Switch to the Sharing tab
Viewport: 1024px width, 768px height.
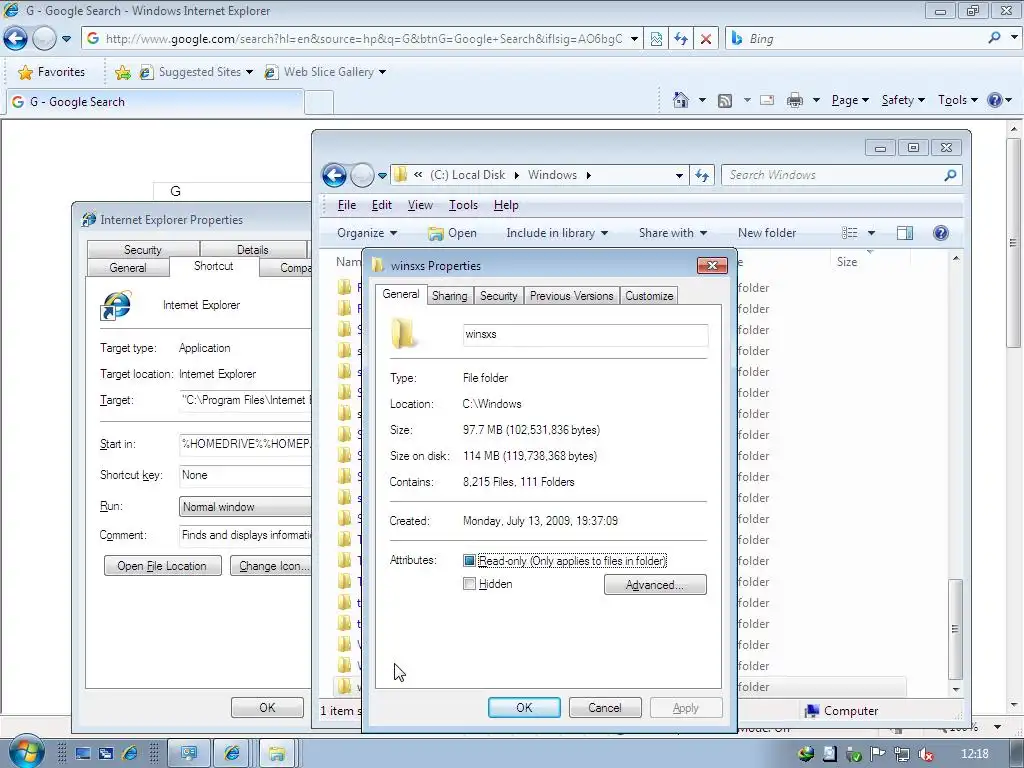pyautogui.click(x=449, y=296)
